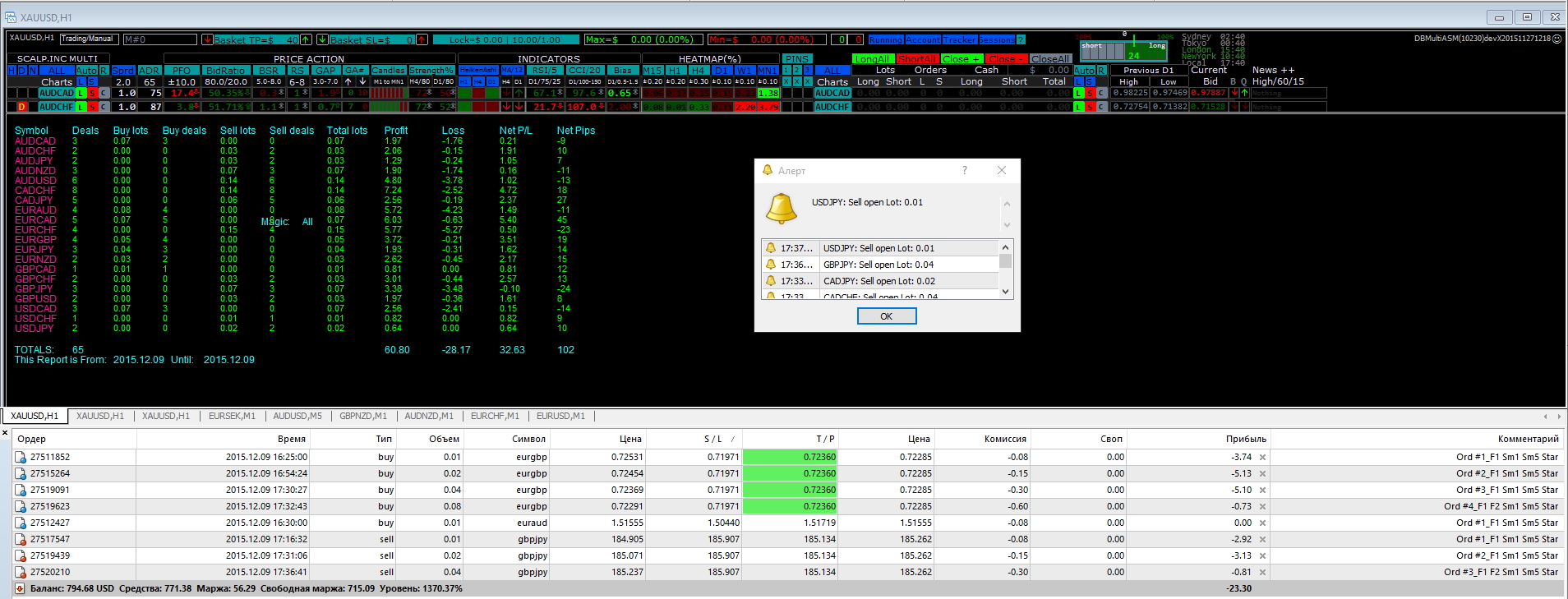This screenshot has width=1568, height=599.
Task: Toggle the HeikenAshi D1 timeframe button
Action: coord(491,81)
